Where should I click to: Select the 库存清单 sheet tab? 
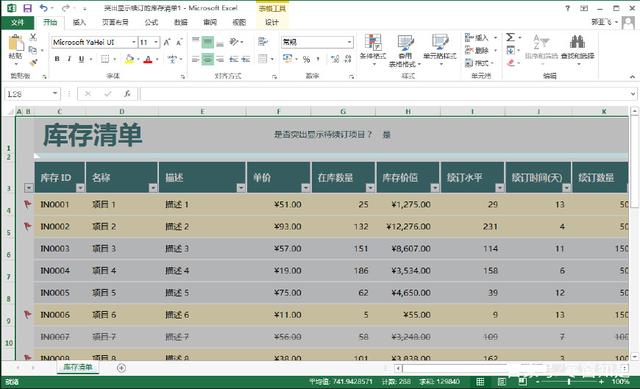click(78, 367)
